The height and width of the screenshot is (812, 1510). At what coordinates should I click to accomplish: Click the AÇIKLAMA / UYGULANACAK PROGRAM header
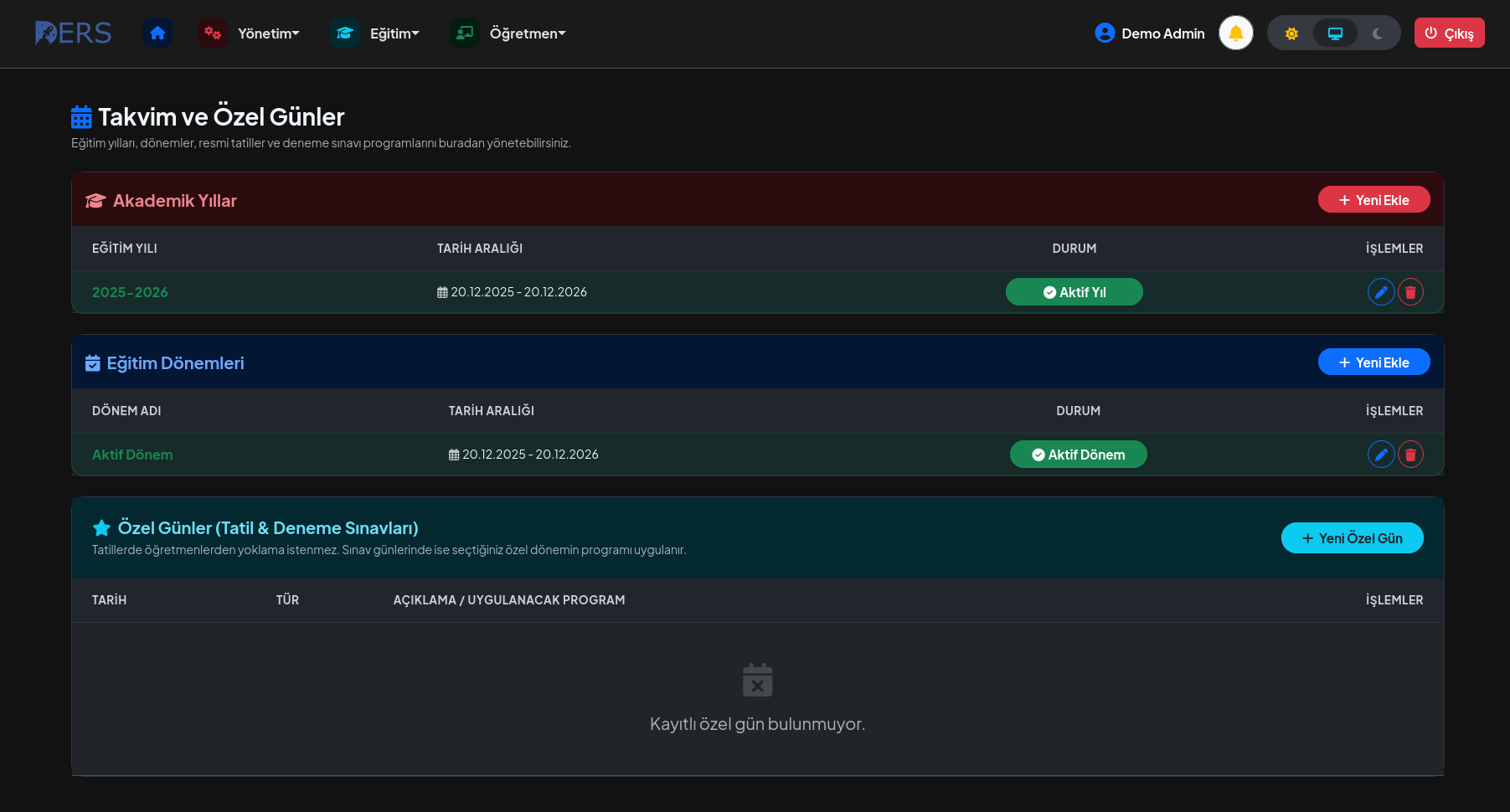(509, 600)
